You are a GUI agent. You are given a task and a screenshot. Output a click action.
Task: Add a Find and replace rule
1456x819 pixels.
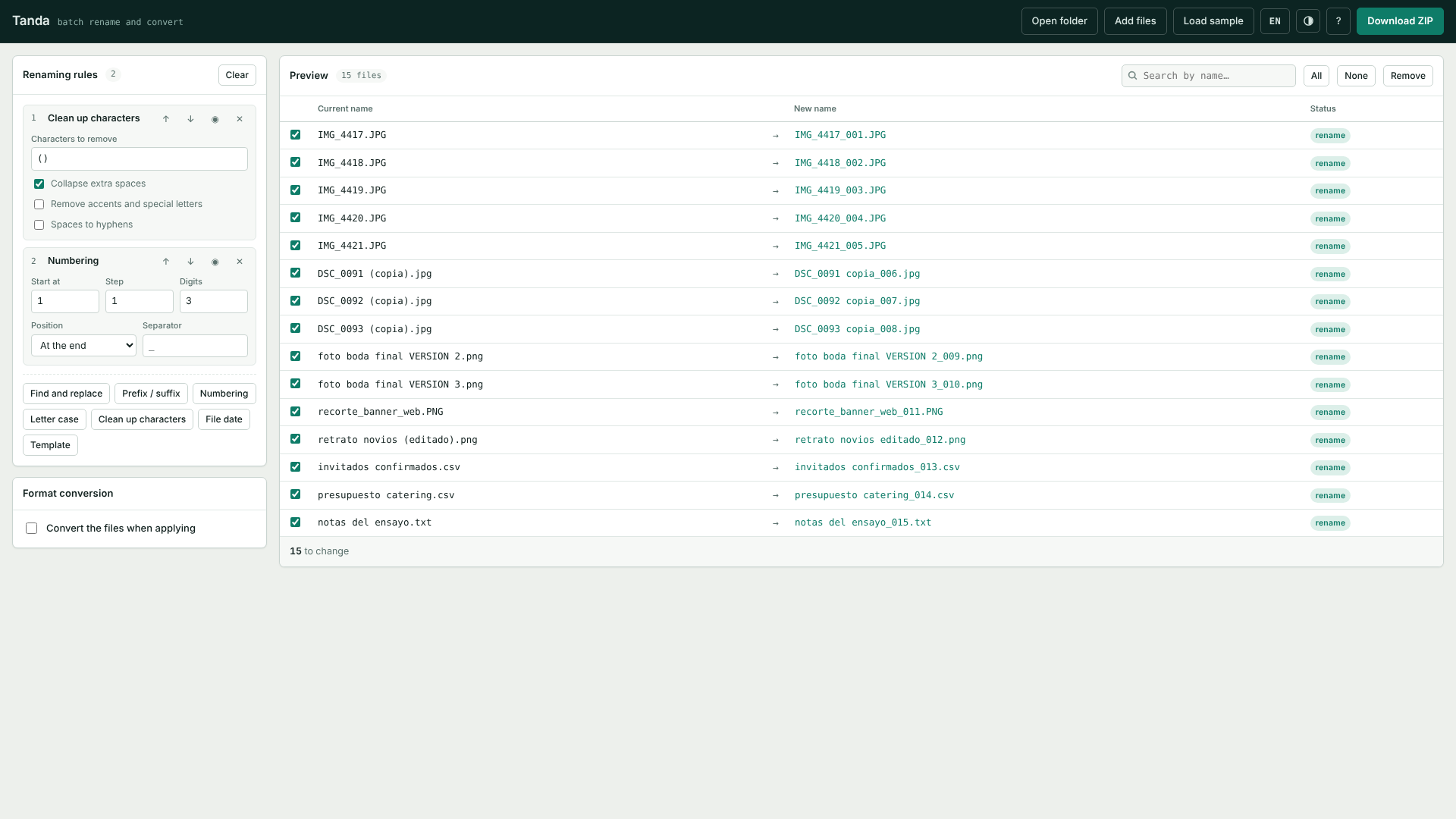[66, 394]
